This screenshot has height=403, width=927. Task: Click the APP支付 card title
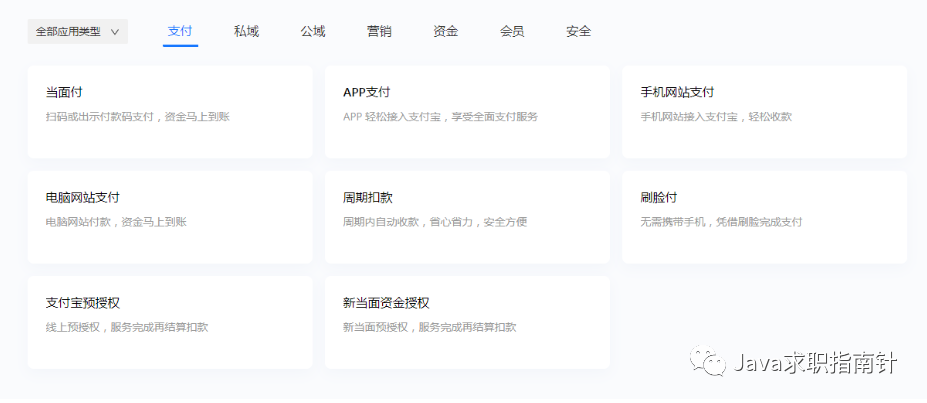point(367,92)
